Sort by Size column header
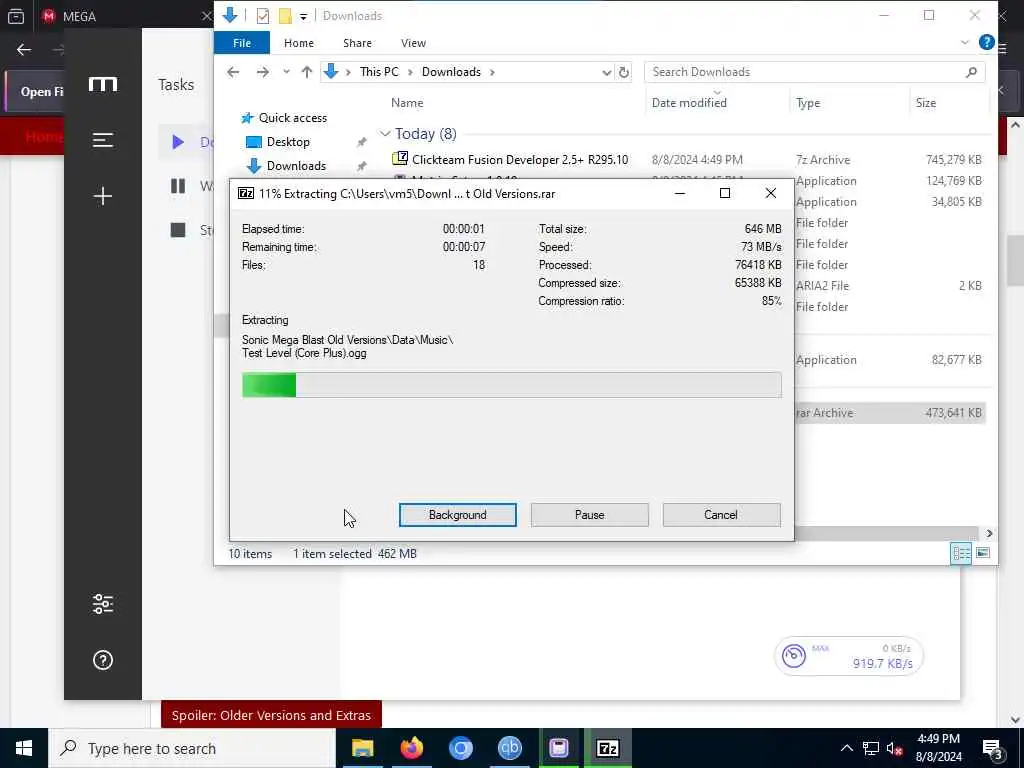The height and width of the screenshot is (768, 1024). tap(925, 103)
